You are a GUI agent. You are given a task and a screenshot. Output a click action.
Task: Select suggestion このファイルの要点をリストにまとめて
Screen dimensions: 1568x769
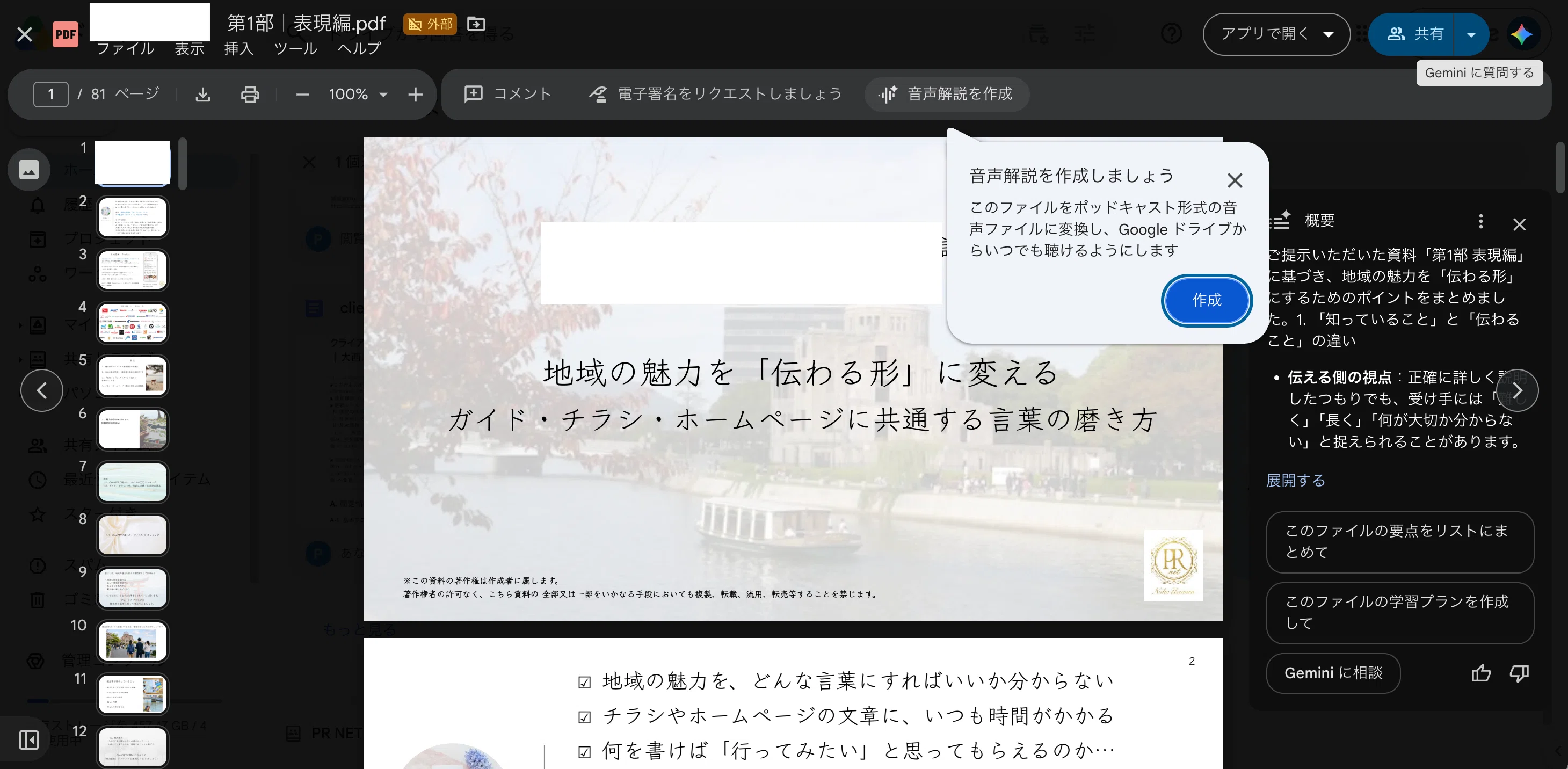[1399, 542]
